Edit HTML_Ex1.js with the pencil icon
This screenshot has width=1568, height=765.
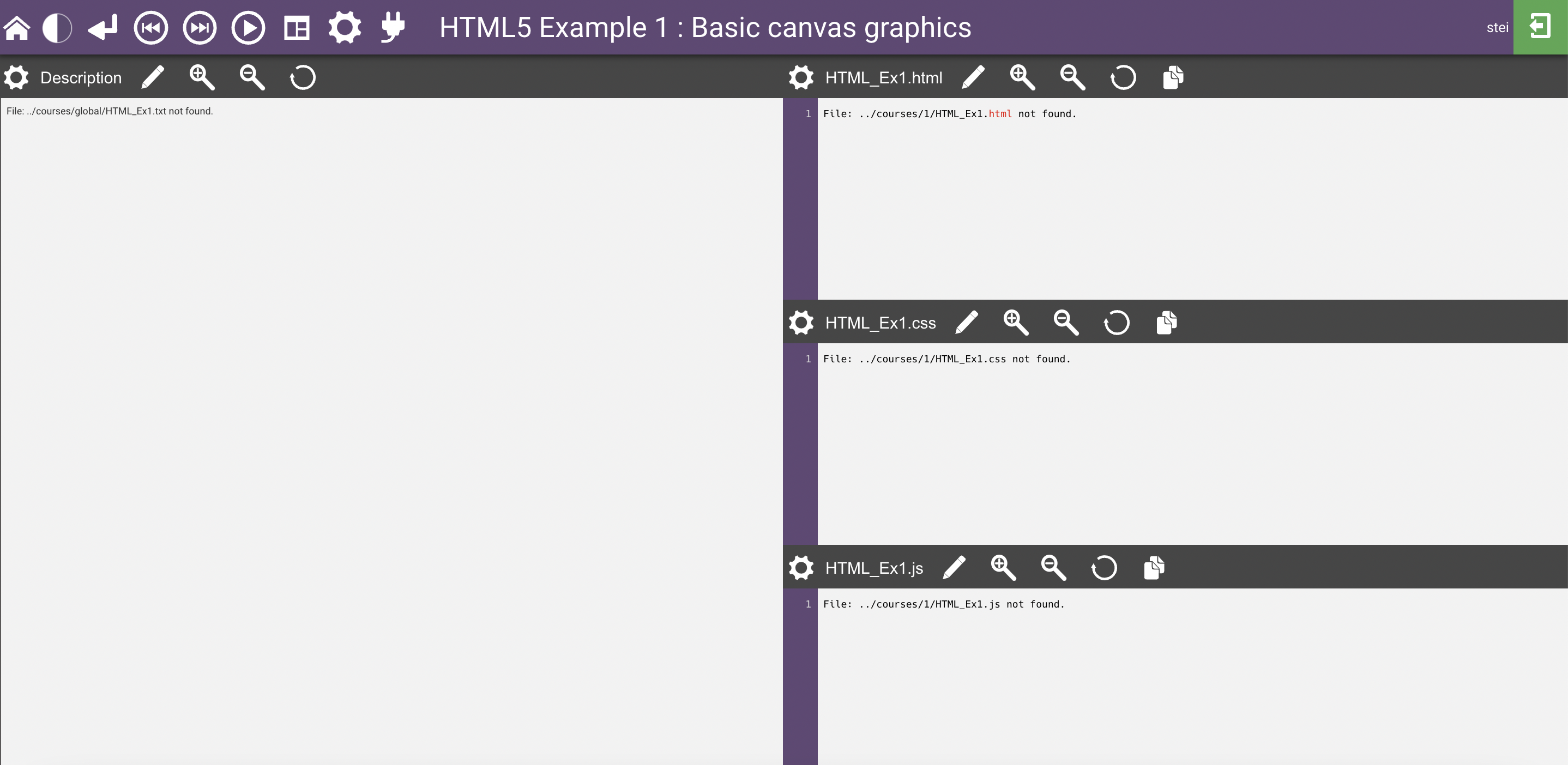pyautogui.click(x=955, y=567)
